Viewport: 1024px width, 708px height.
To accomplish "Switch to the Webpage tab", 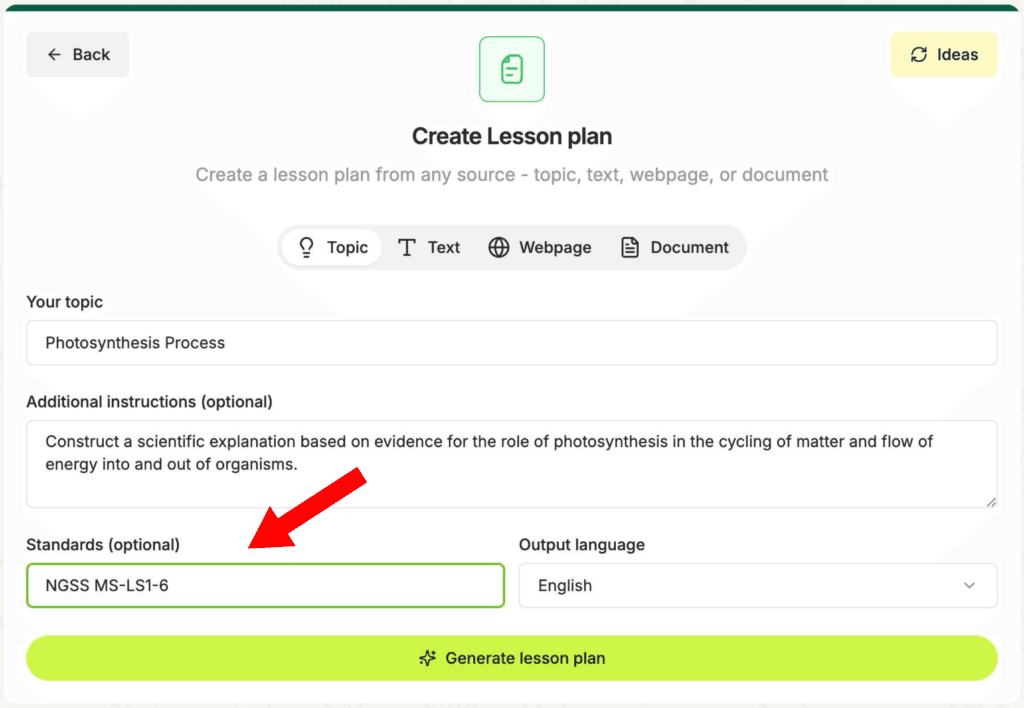I will (x=540, y=248).
